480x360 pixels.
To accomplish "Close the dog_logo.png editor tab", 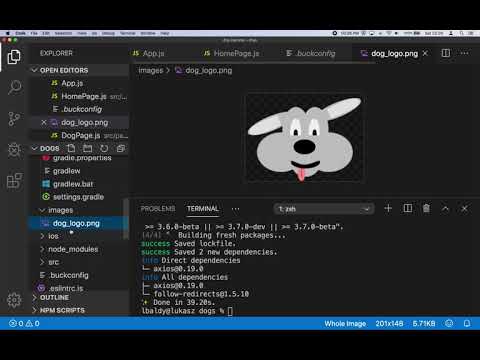I will [425, 53].
